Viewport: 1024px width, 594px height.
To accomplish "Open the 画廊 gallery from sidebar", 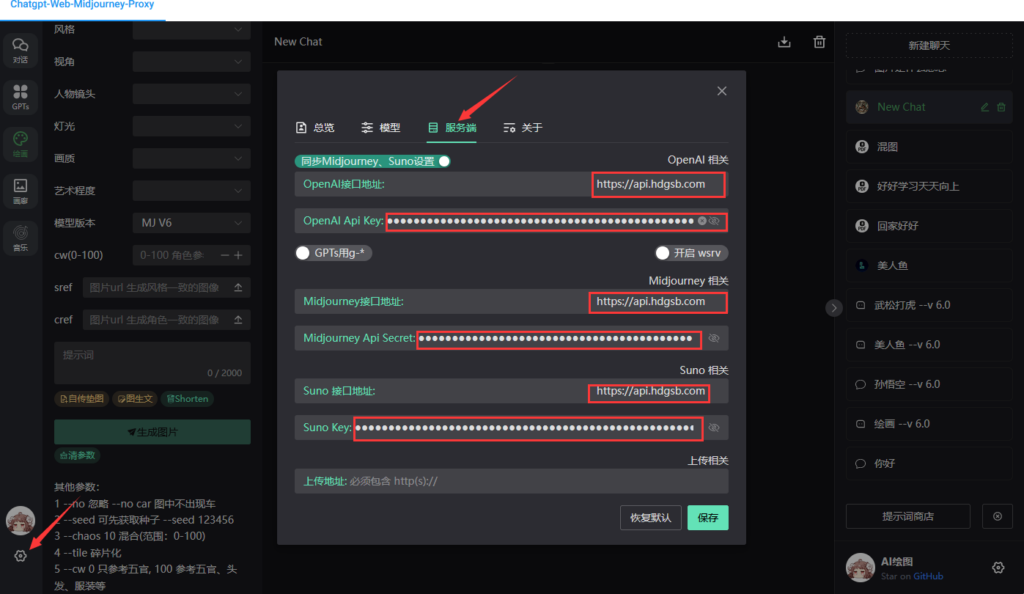I will point(21,192).
